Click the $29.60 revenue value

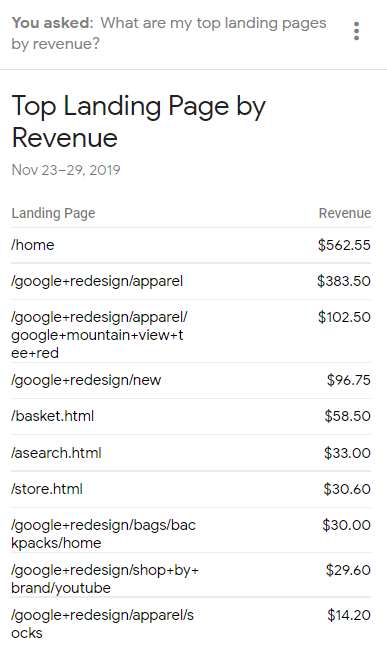[348, 570]
